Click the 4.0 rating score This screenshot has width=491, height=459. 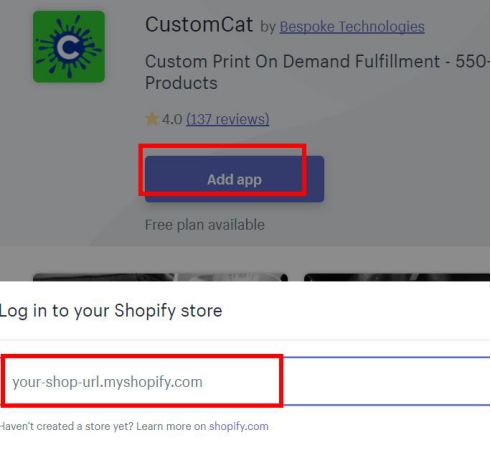pyautogui.click(x=172, y=119)
